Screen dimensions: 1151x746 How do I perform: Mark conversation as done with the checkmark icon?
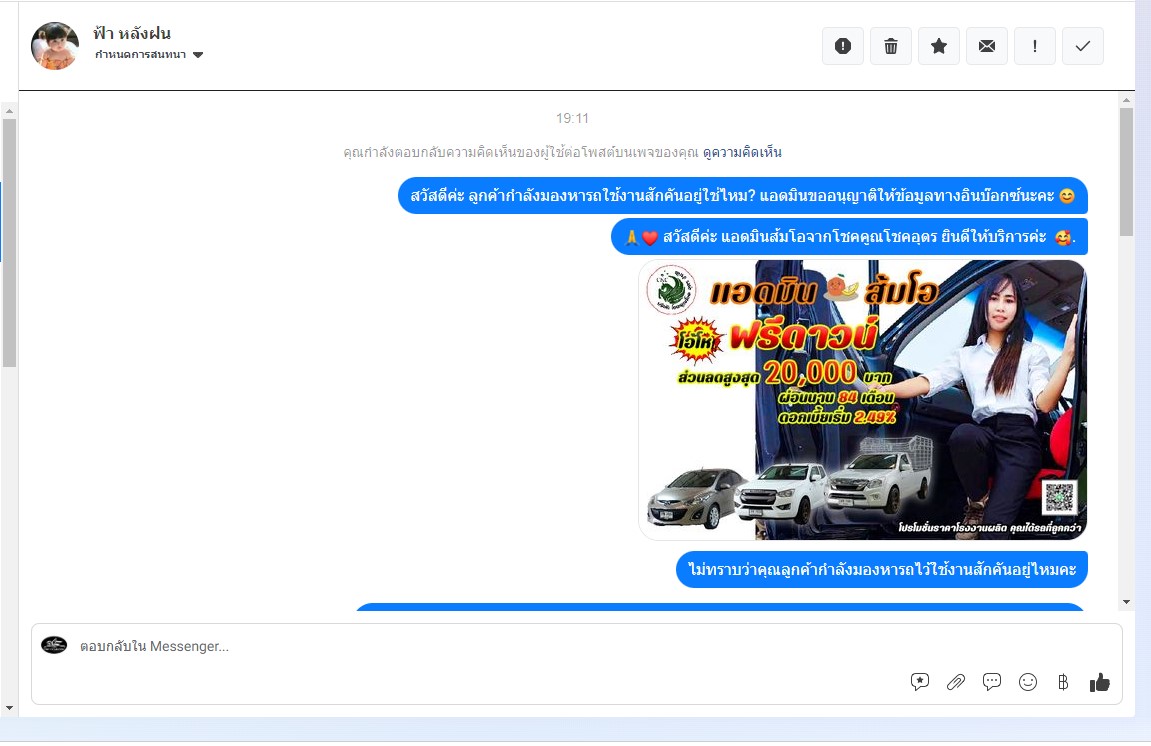[x=1083, y=46]
